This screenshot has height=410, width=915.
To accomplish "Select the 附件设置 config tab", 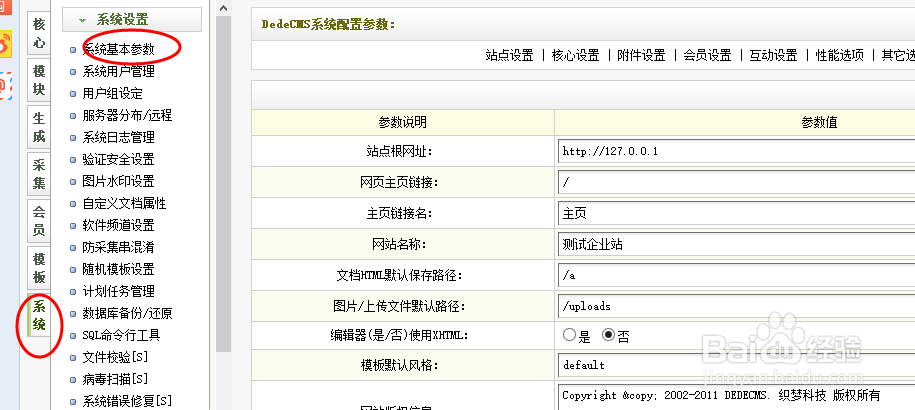I will (641, 56).
